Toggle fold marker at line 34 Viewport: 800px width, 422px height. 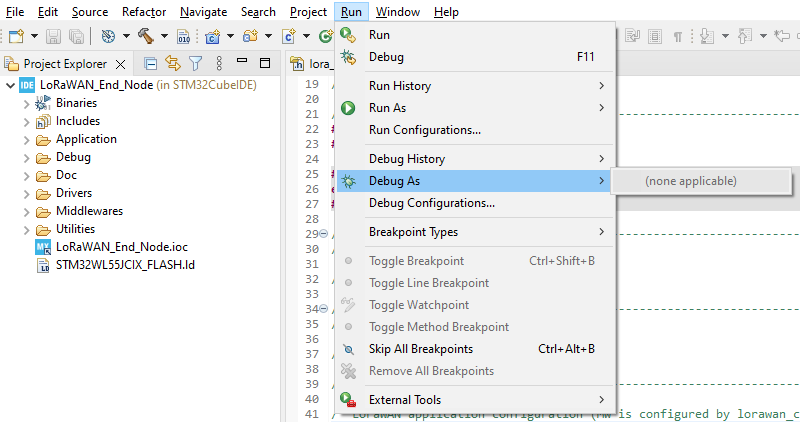(x=323, y=309)
